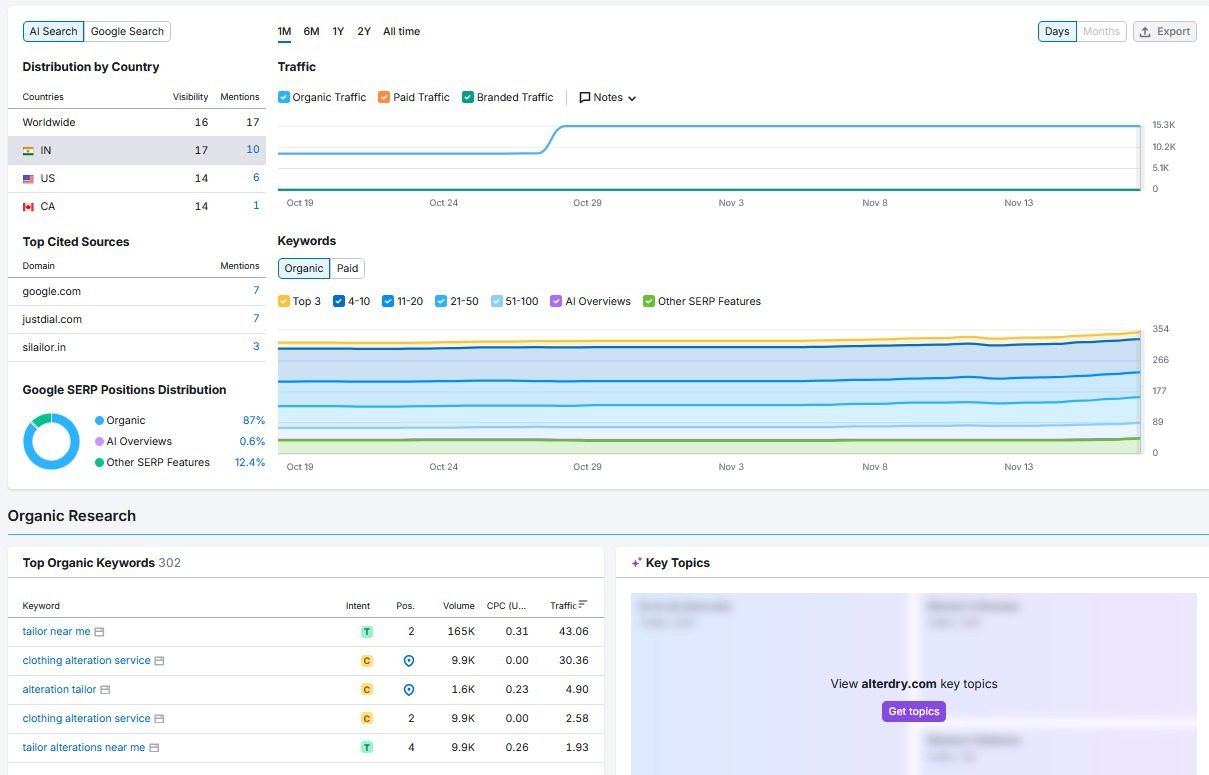Viewport: 1209px width, 775px height.
Task: Expand the Notes dropdown
Action: pyautogui.click(x=631, y=98)
